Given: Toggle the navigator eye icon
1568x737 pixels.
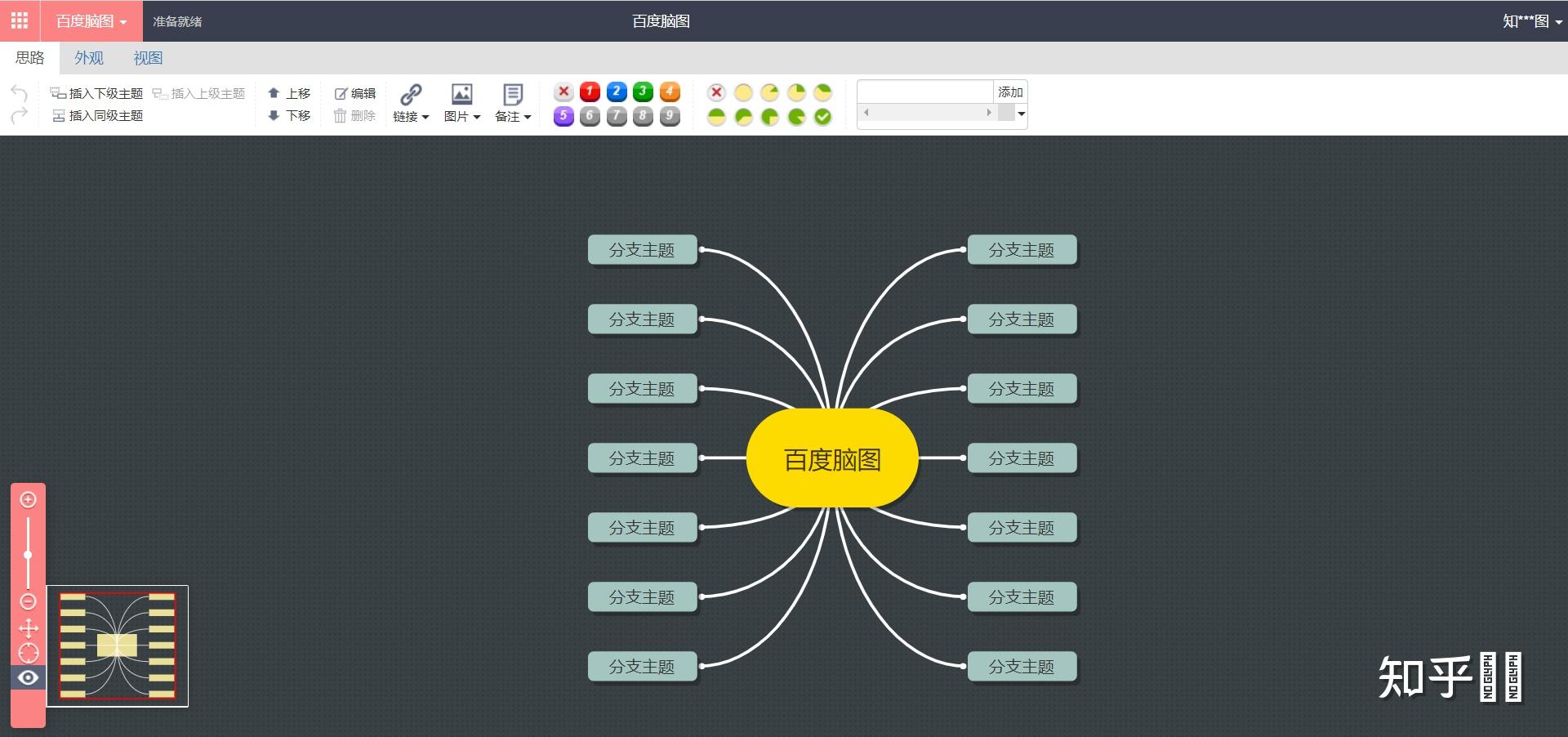Looking at the screenshot, I should [28, 677].
